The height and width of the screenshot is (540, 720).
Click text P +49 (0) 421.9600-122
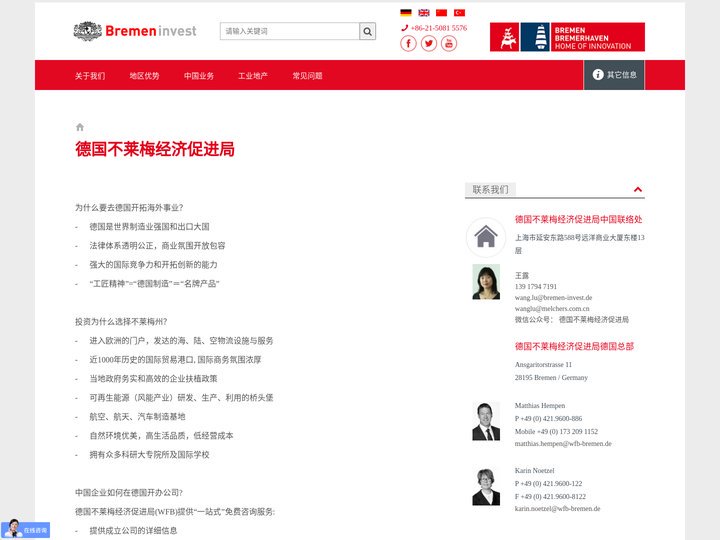[x=549, y=484]
